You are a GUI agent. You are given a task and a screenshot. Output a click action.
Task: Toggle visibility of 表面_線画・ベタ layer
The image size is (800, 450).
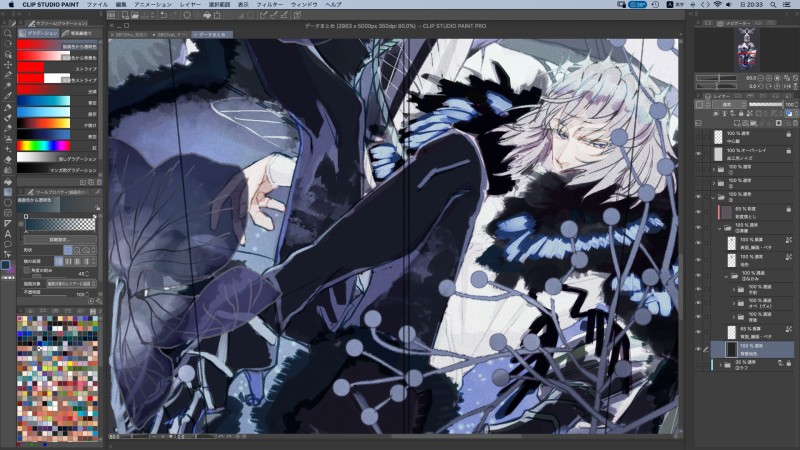pos(698,243)
